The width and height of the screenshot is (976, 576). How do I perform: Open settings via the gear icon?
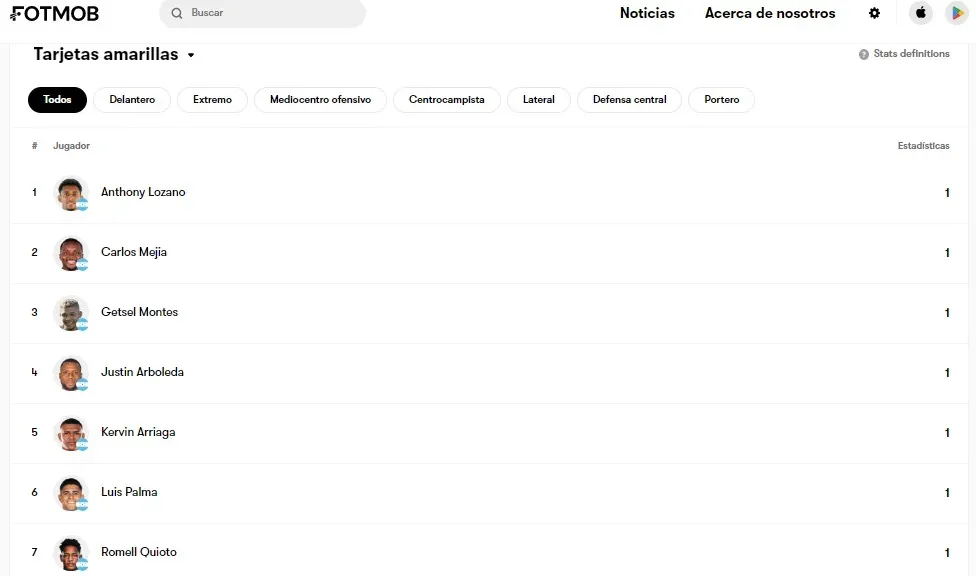point(874,13)
